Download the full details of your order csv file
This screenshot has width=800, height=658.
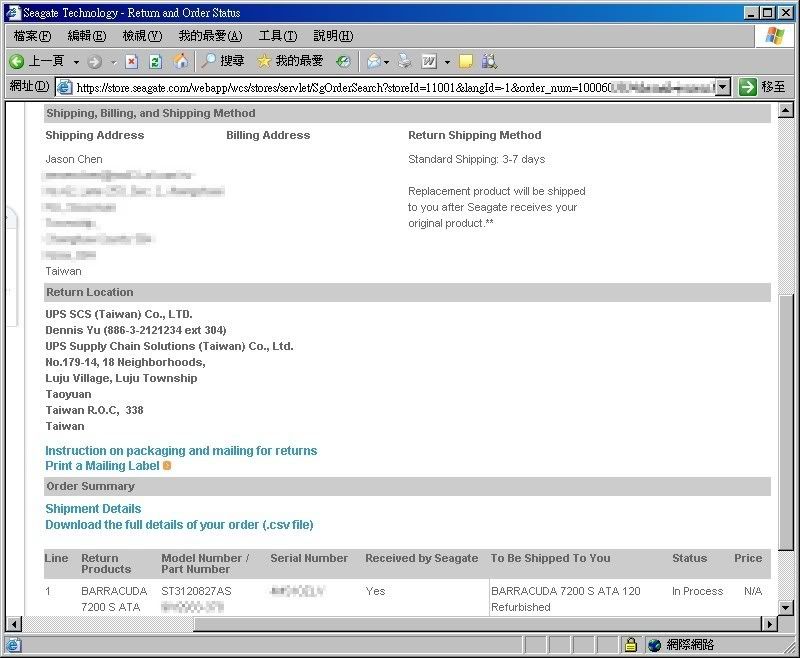tap(179, 525)
